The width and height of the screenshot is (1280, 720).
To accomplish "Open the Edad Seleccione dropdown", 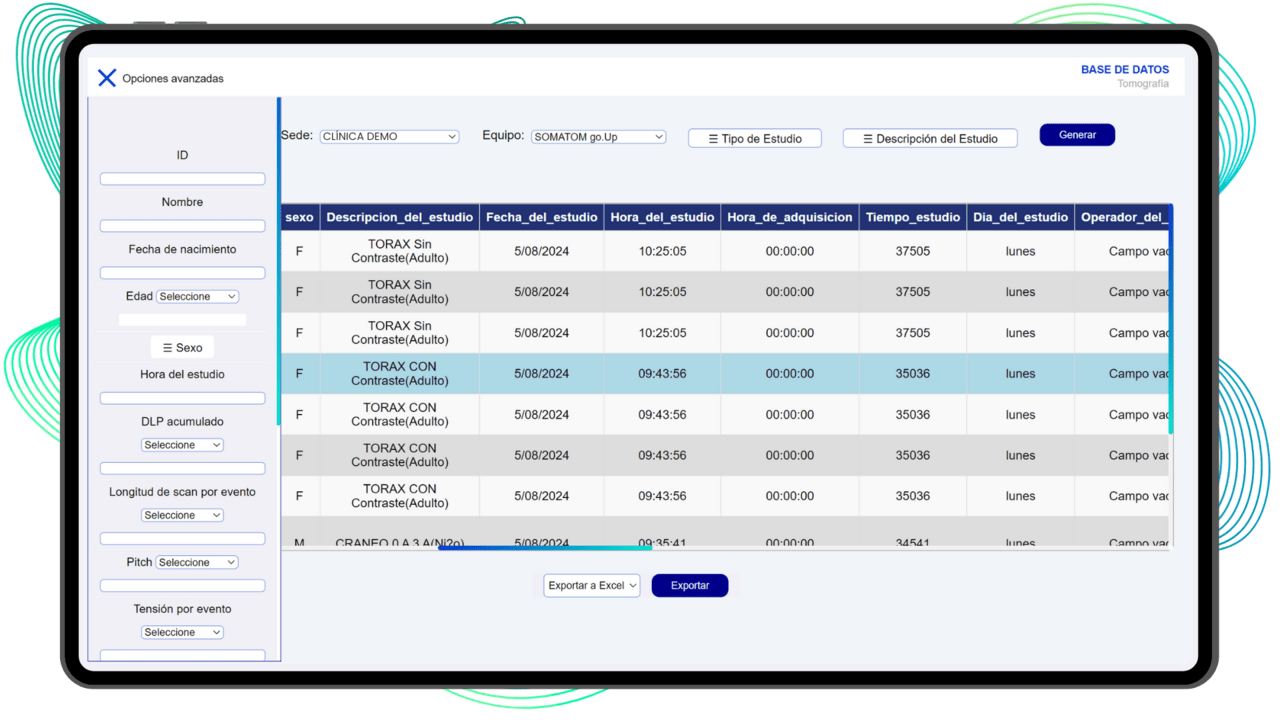I will (x=197, y=297).
